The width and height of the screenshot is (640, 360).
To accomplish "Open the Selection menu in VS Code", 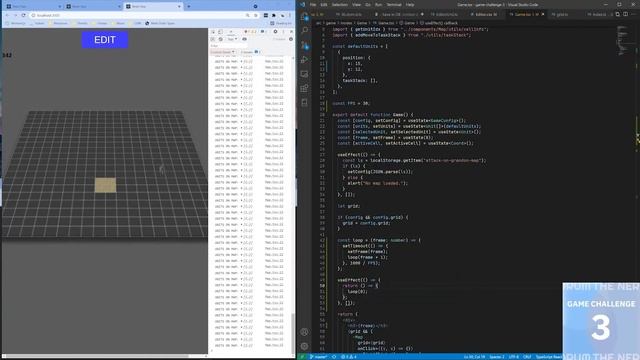I will coord(340,5).
